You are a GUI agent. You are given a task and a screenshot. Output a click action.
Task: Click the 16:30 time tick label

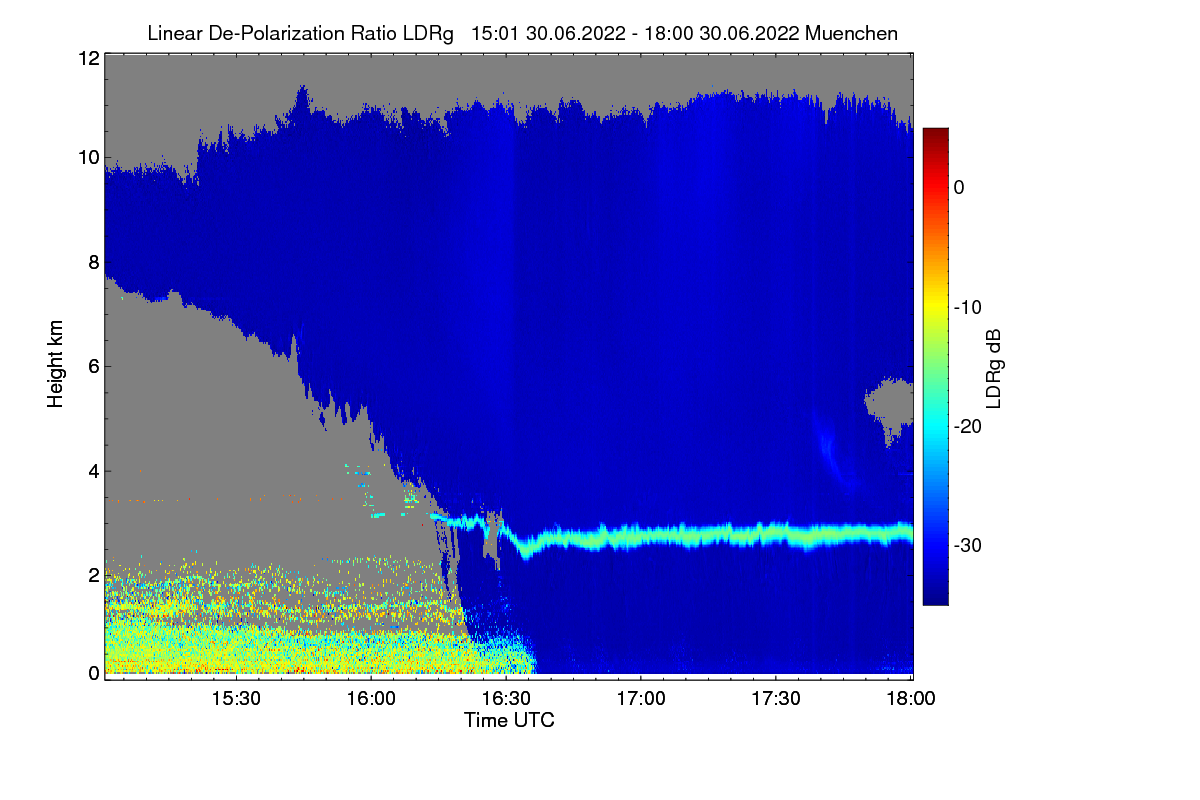[x=506, y=698]
